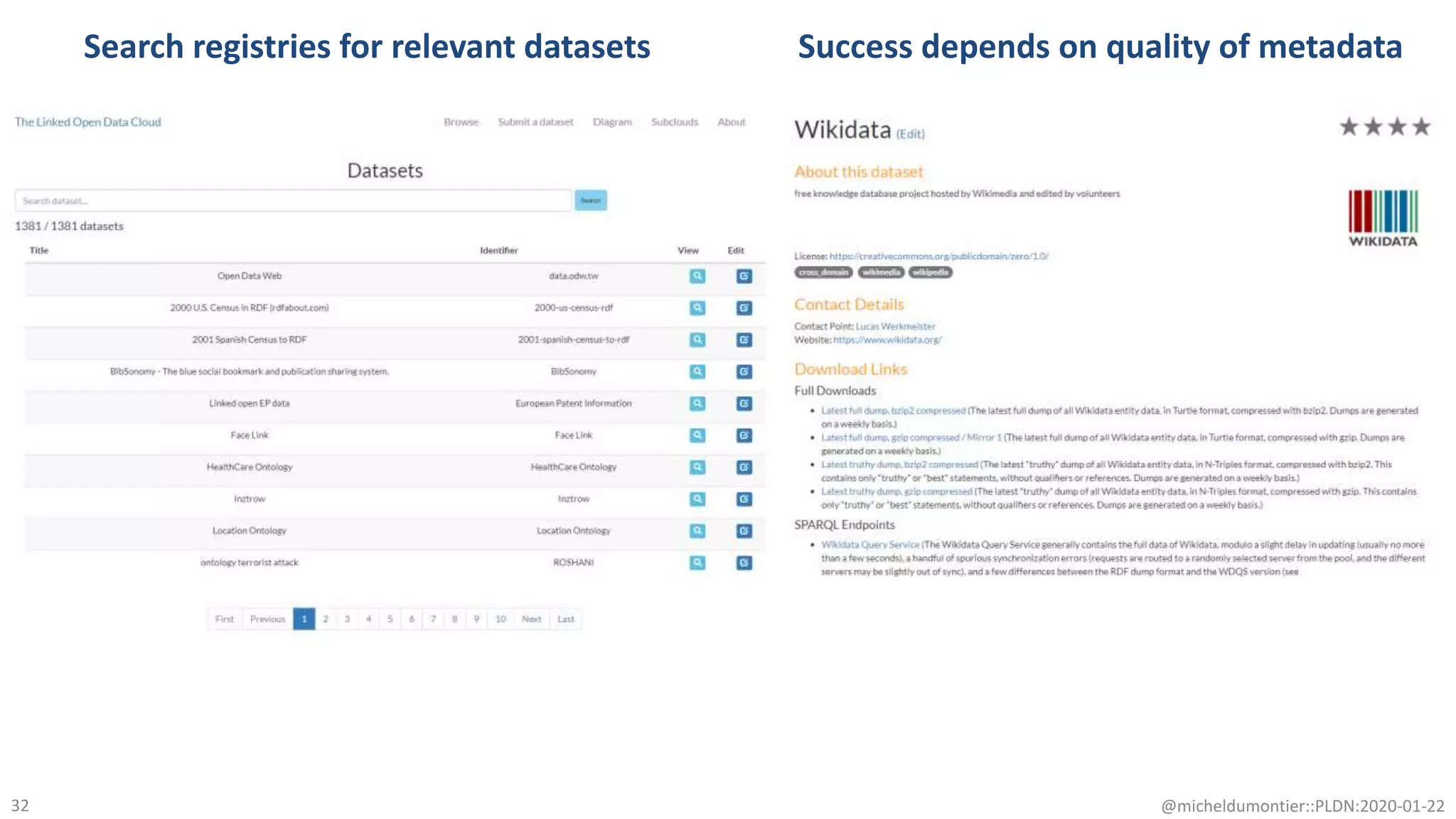This screenshot has width=1456, height=819.
Task: Click the ROSHANI identifier cell
Action: [x=573, y=562]
